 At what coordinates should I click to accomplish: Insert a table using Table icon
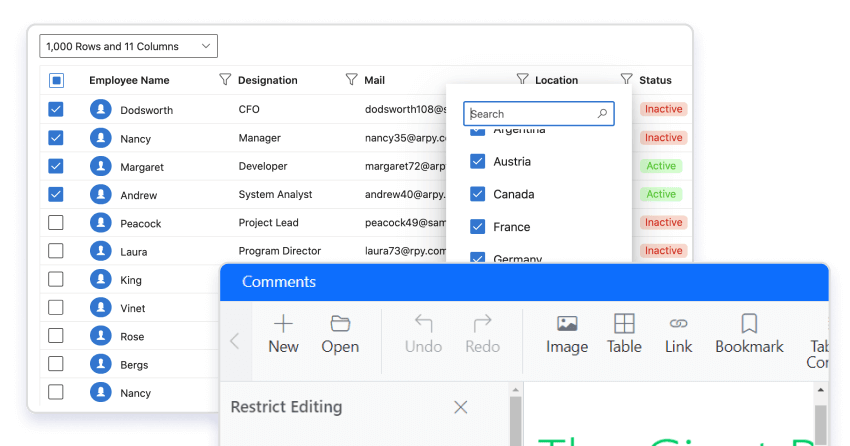(x=624, y=323)
